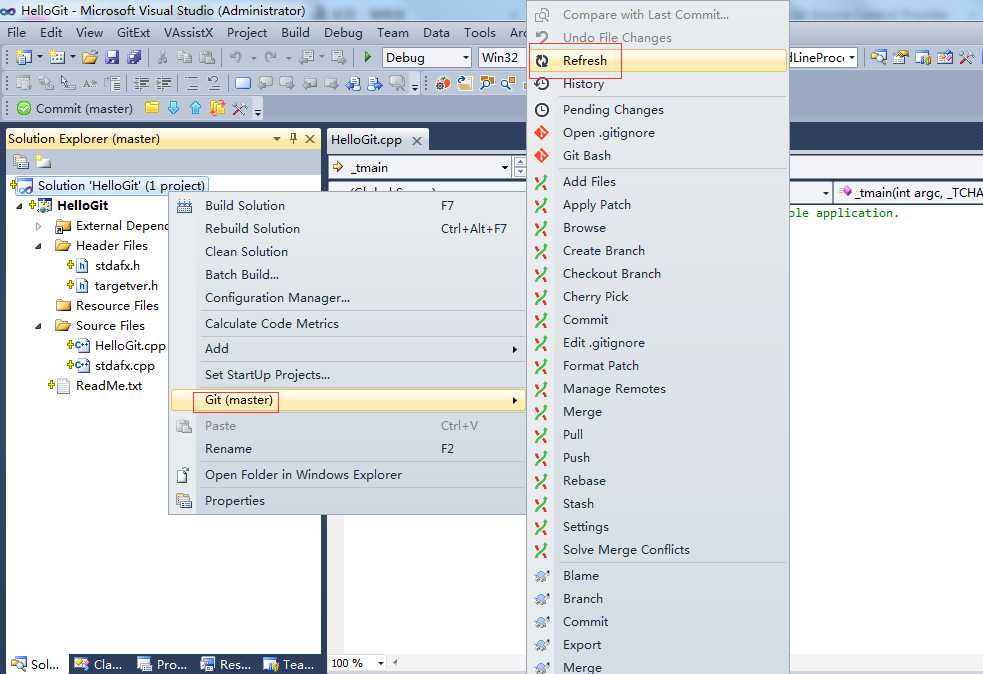Image resolution: width=983 pixels, height=674 pixels.
Task: Select HelloGit.cpp file in tree
Action: tap(130, 345)
